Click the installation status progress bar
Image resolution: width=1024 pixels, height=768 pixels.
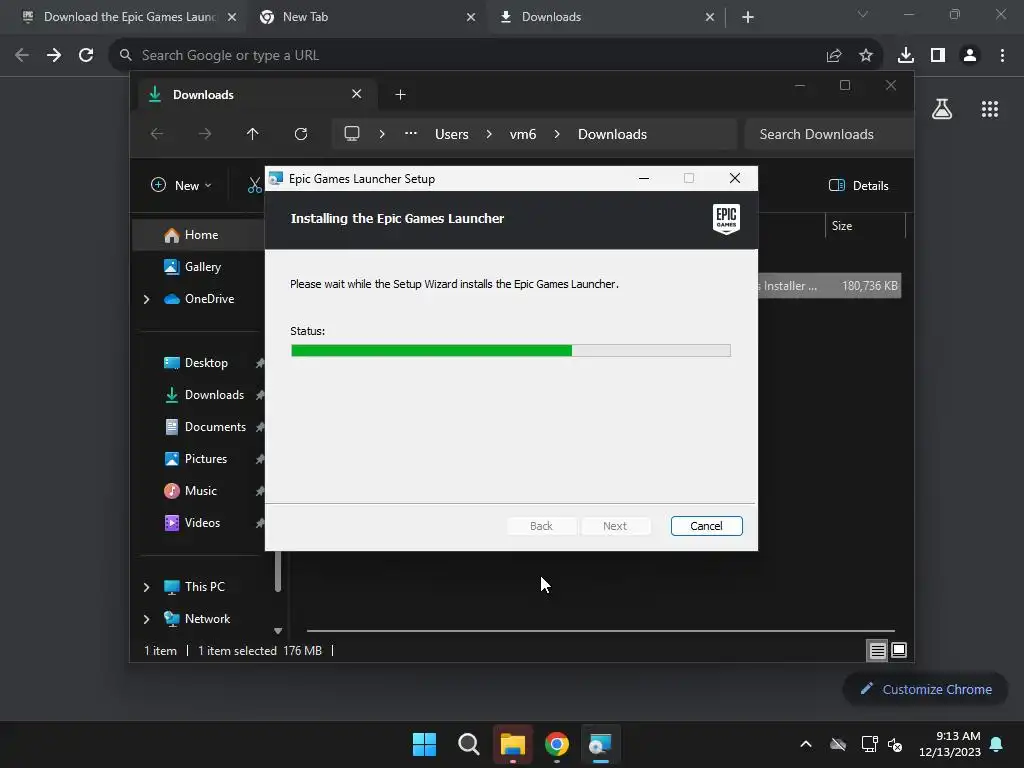point(511,351)
